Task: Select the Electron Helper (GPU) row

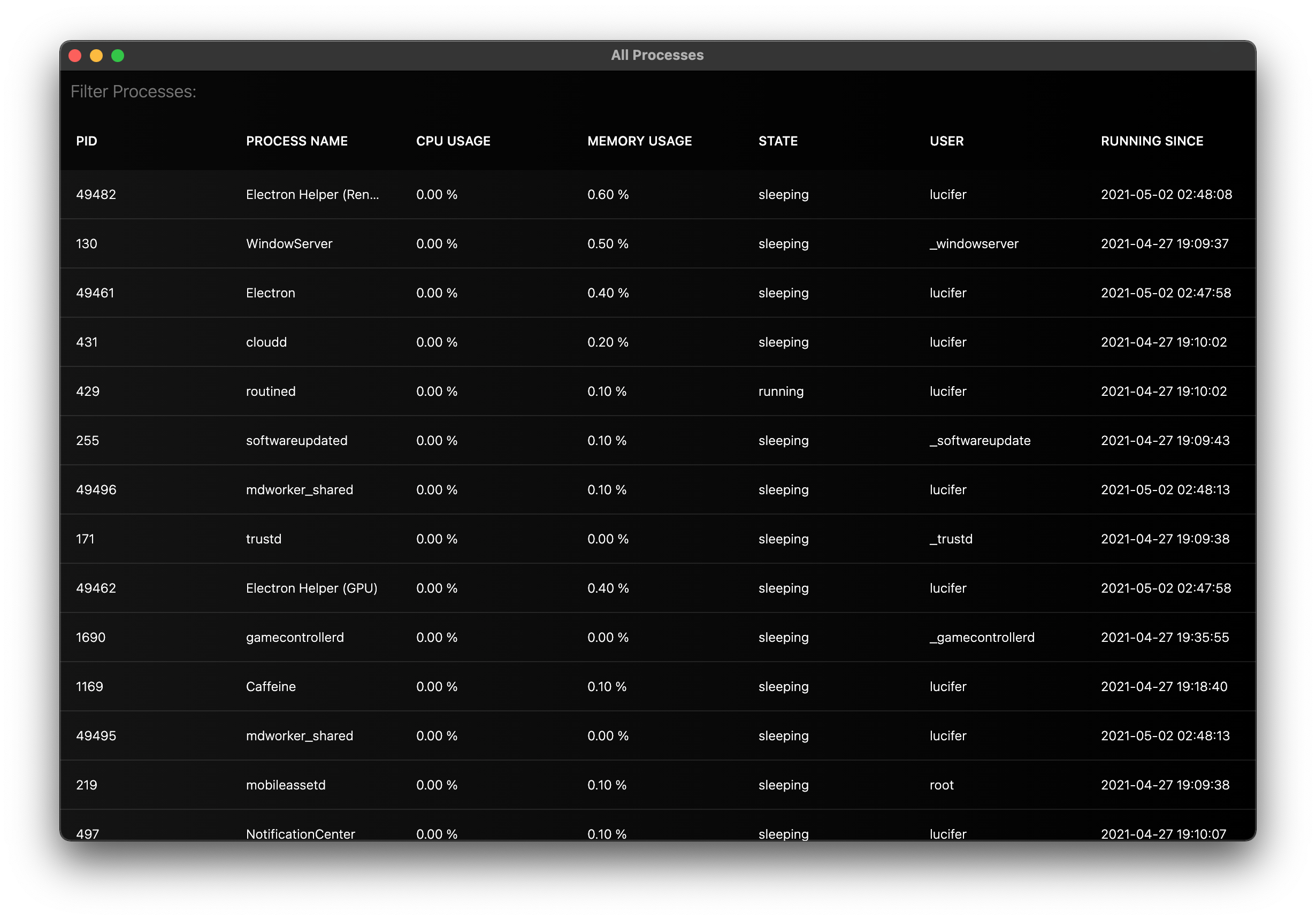Action: (658, 588)
